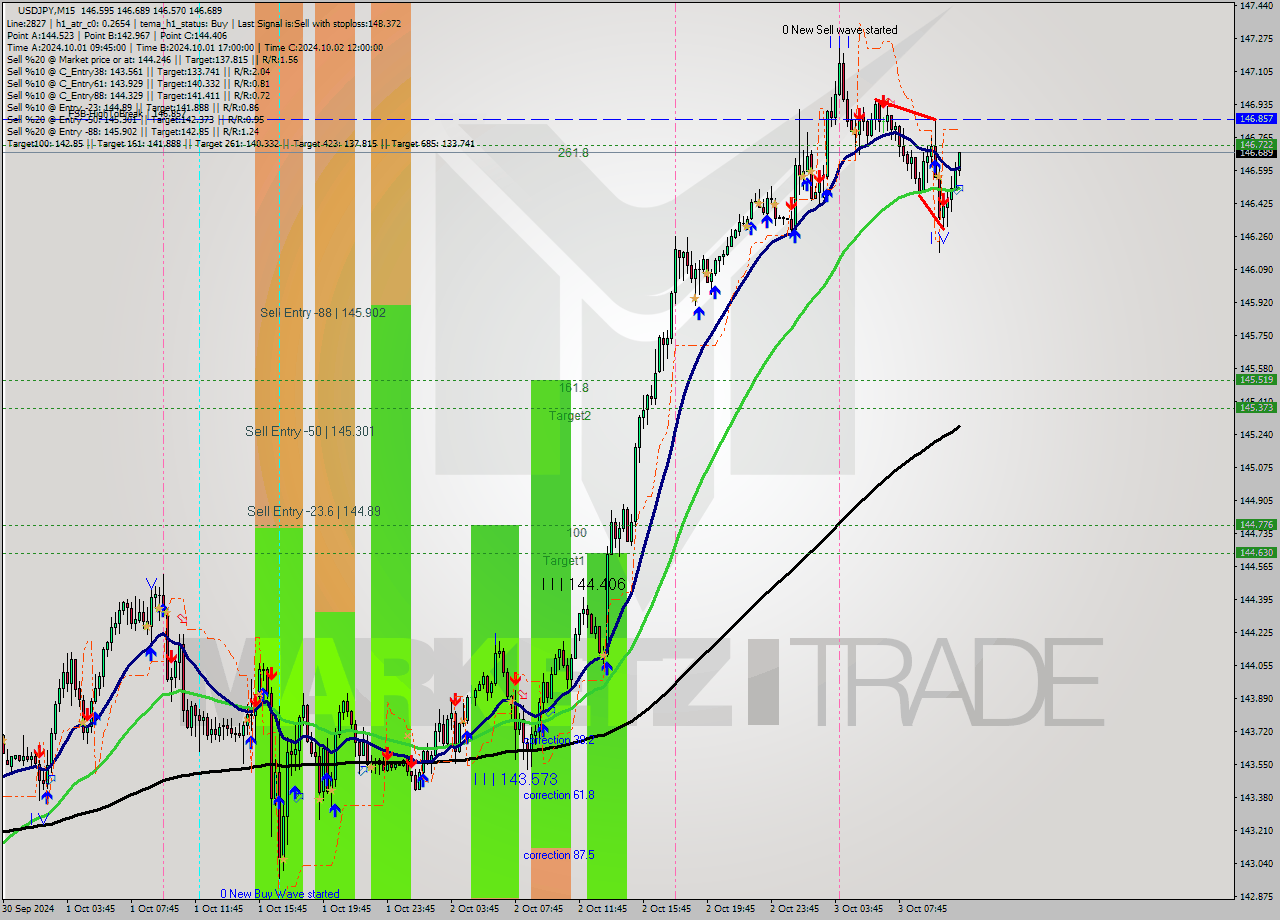
Task: Click the 144.055 price axis value
Action: pos(1256,665)
